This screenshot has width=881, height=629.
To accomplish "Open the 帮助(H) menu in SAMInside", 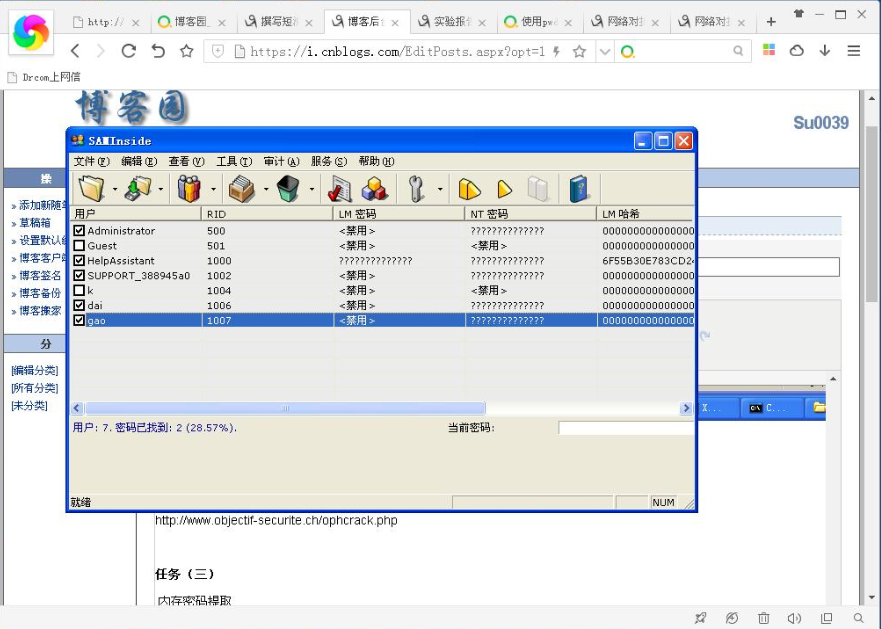I will 376,161.
